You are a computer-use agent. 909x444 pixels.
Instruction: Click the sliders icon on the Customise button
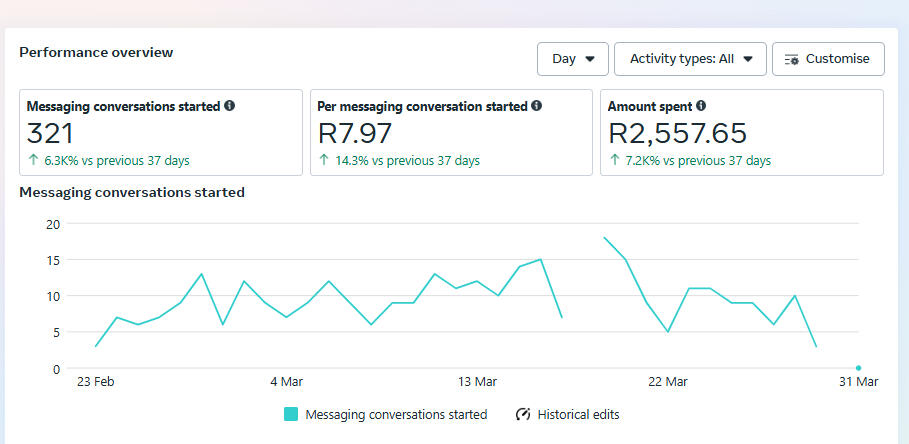click(x=791, y=59)
